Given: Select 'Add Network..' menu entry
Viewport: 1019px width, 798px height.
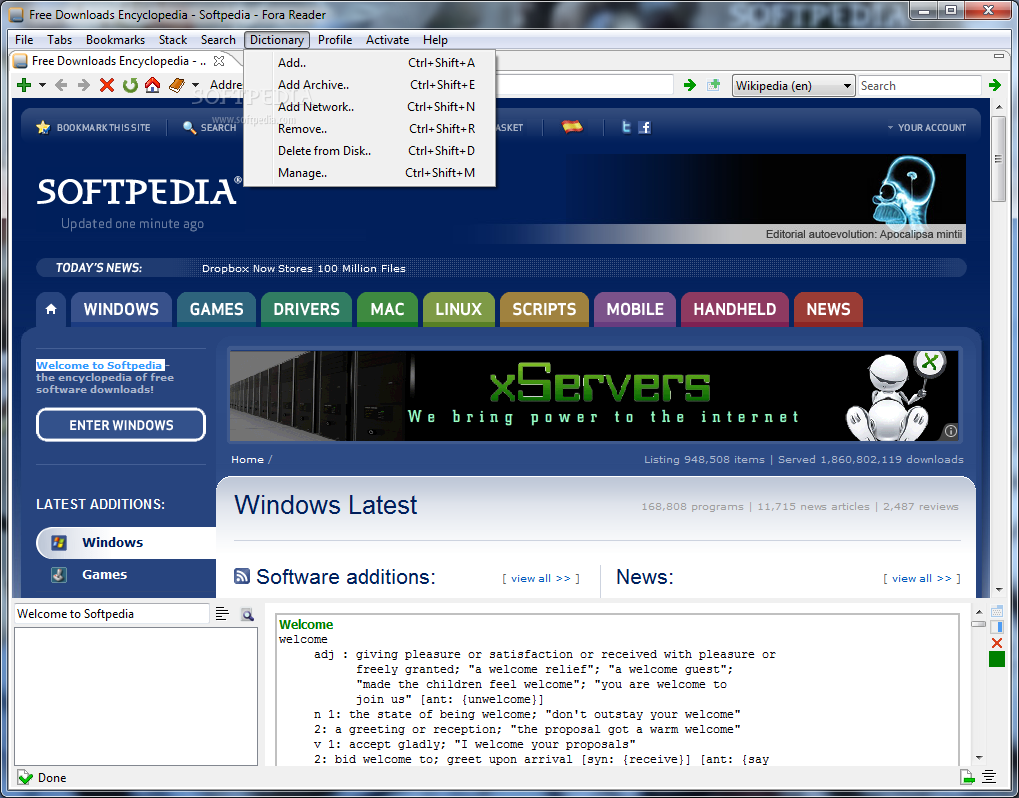Looking at the screenshot, I should tap(369, 107).
